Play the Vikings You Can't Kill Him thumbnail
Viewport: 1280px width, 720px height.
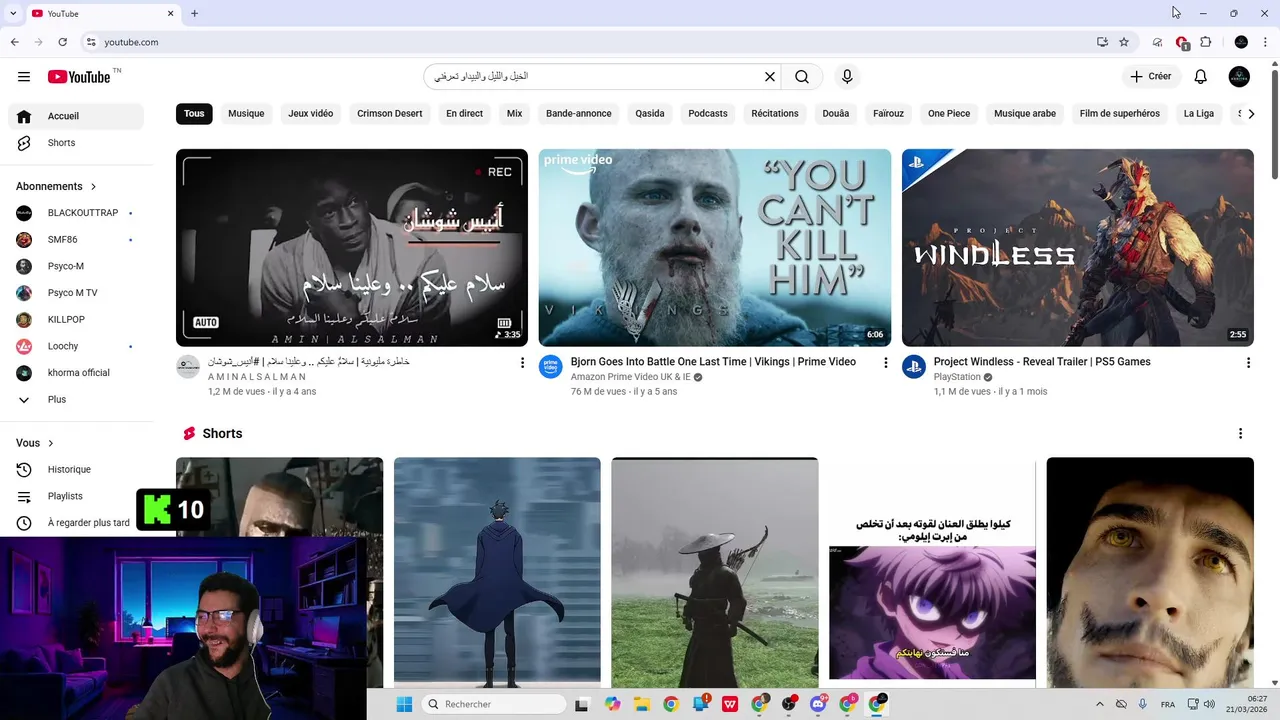[715, 248]
